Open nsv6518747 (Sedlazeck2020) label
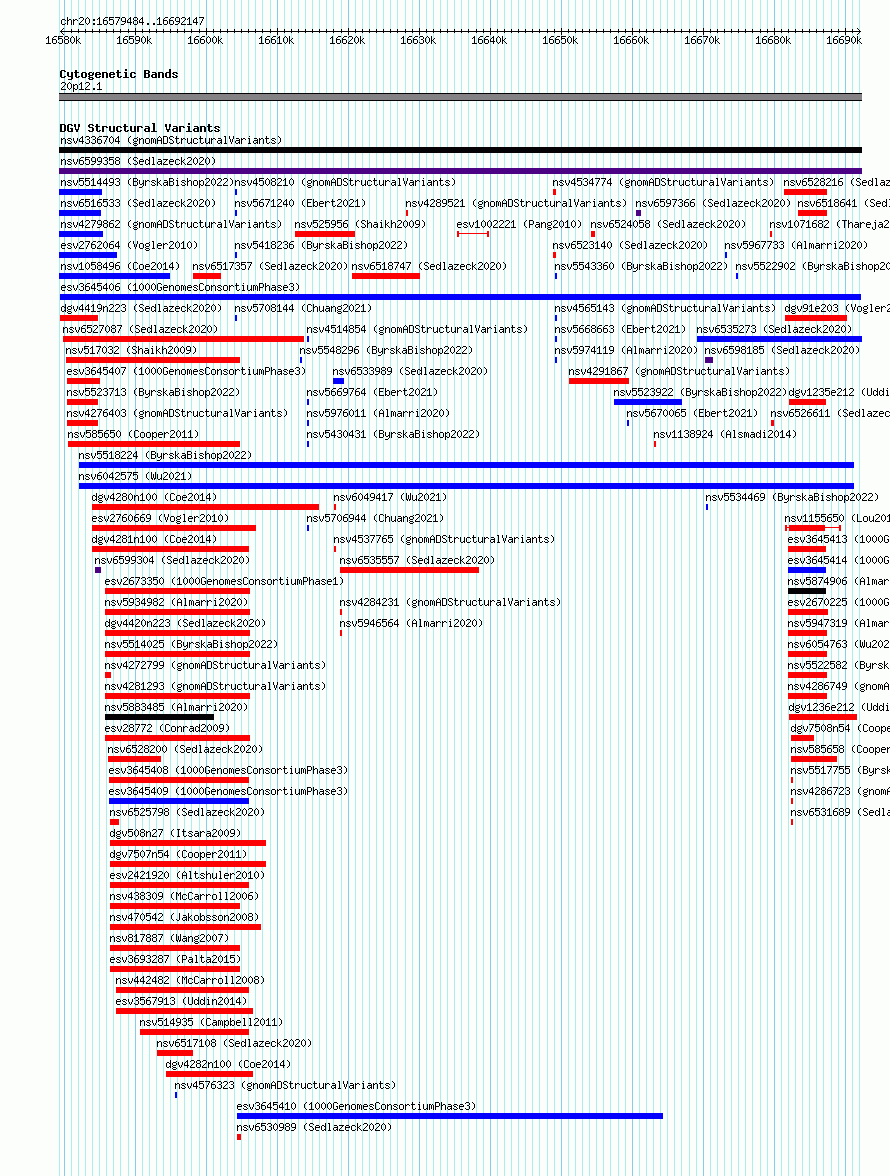Viewport: 890px width, 1176px height. [x=429, y=266]
